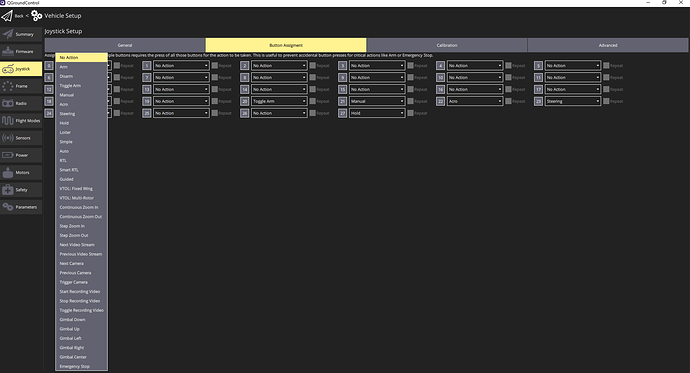Choose No Action from the list
Image resolution: width=690 pixels, height=373 pixels.
pos(81,58)
